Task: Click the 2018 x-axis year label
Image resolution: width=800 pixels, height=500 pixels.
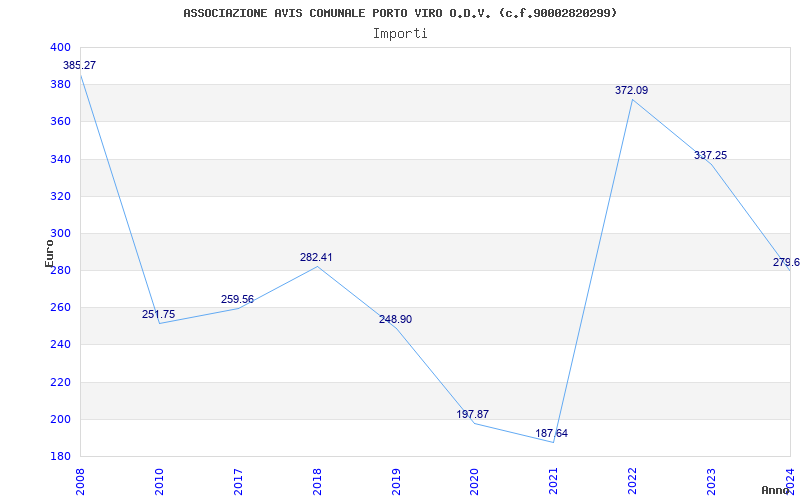Action: (x=316, y=481)
